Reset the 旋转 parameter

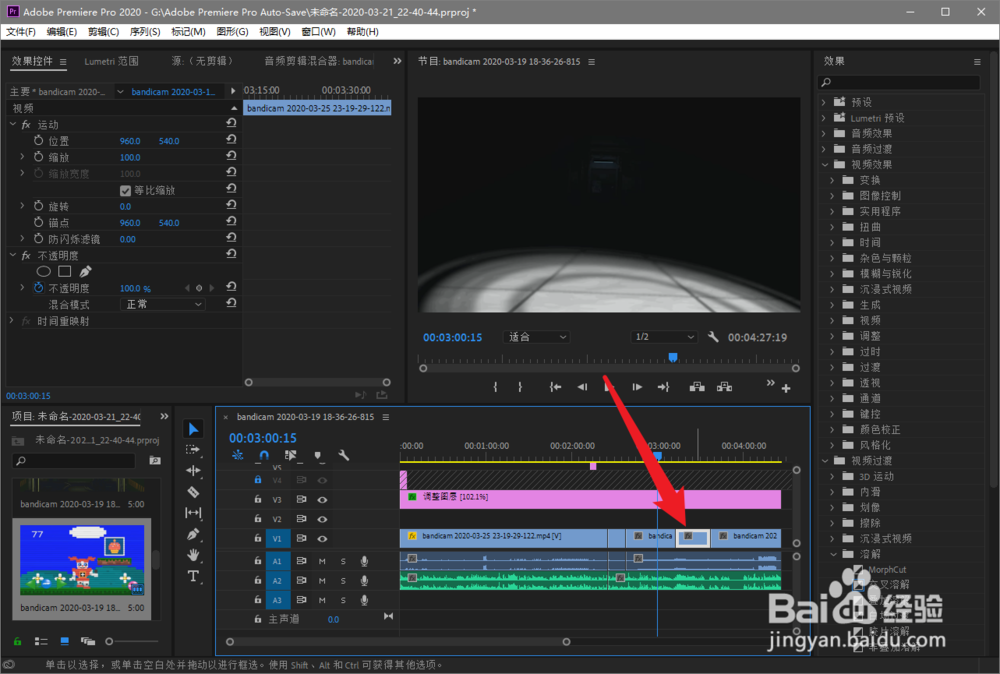pyautogui.click(x=231, y=205)
